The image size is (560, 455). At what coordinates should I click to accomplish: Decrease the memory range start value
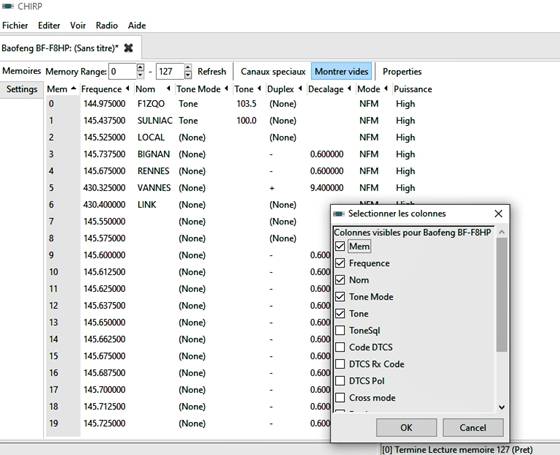(140, 75)
